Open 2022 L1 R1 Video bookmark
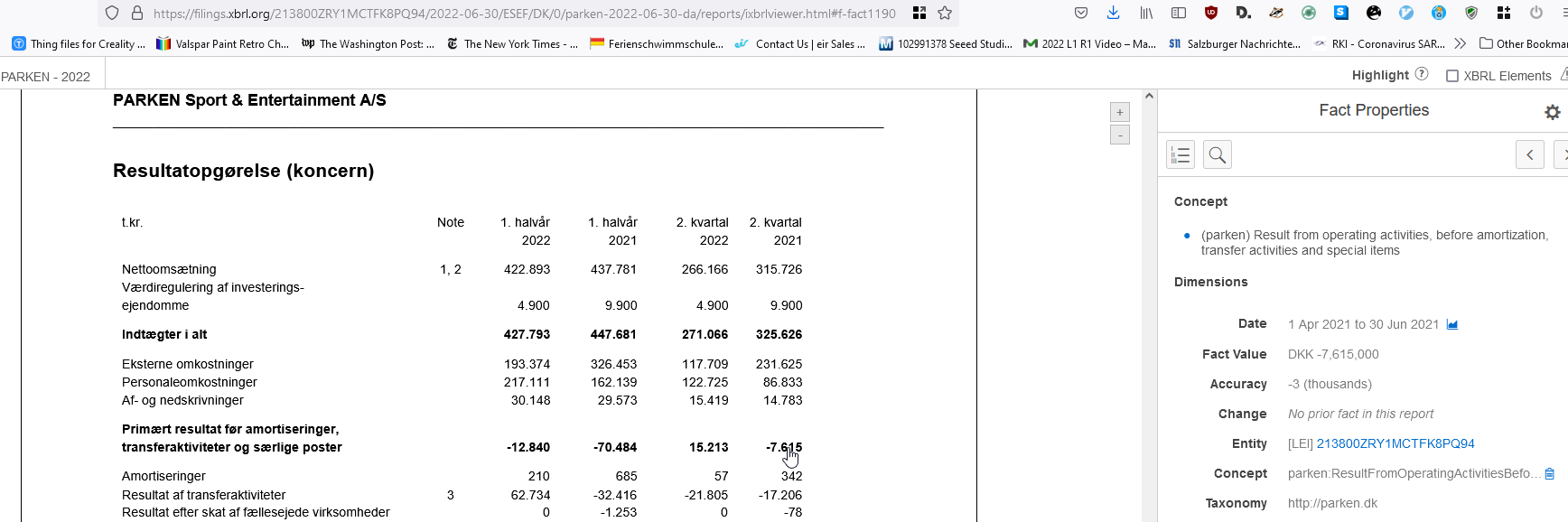Screen dimensions: 1568x522 tap(1090, 43)
